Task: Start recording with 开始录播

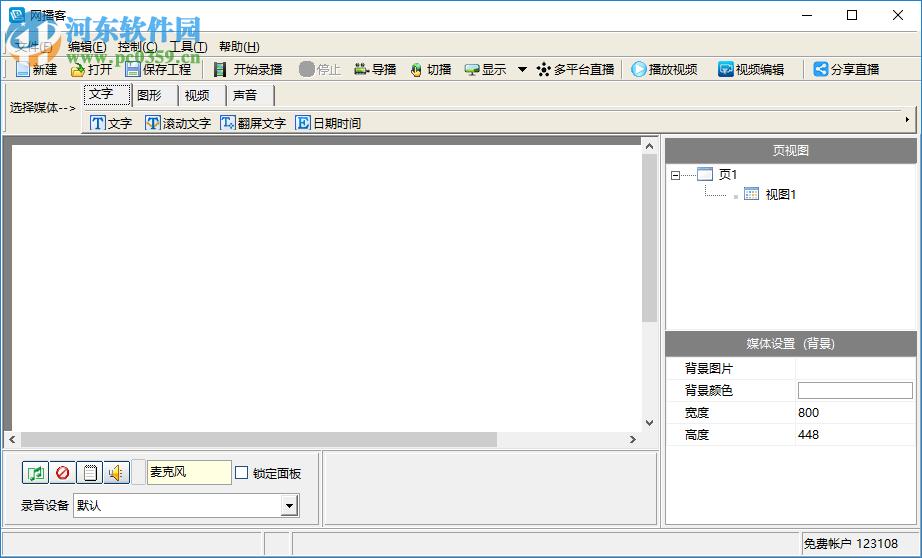Action: (248, 69)
